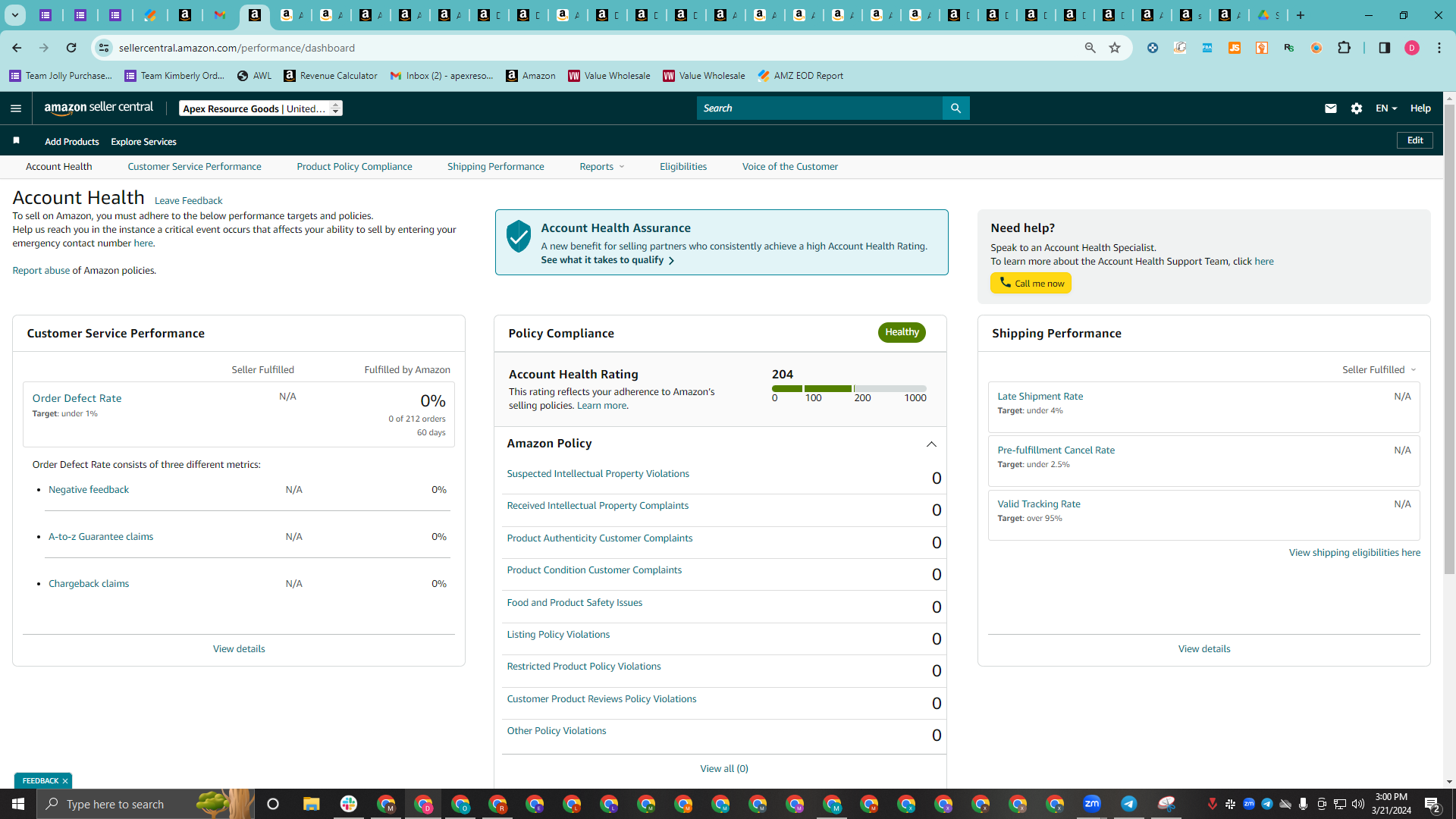The width and height of the screenshot is (1456, 819).
Task: Open the tab search dropdown in Chrome
Action: (14, 15)
